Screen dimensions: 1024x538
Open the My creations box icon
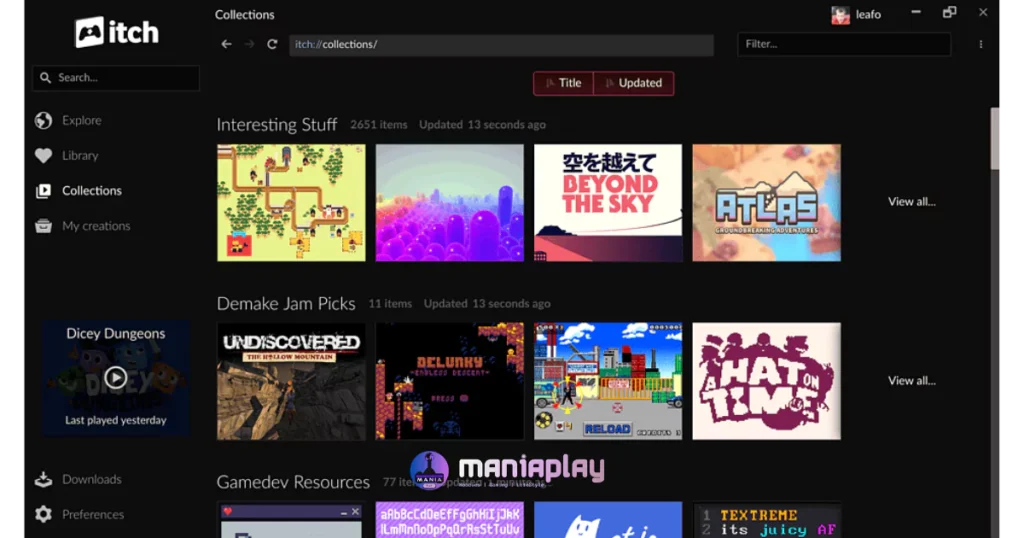tap(44, 226)
